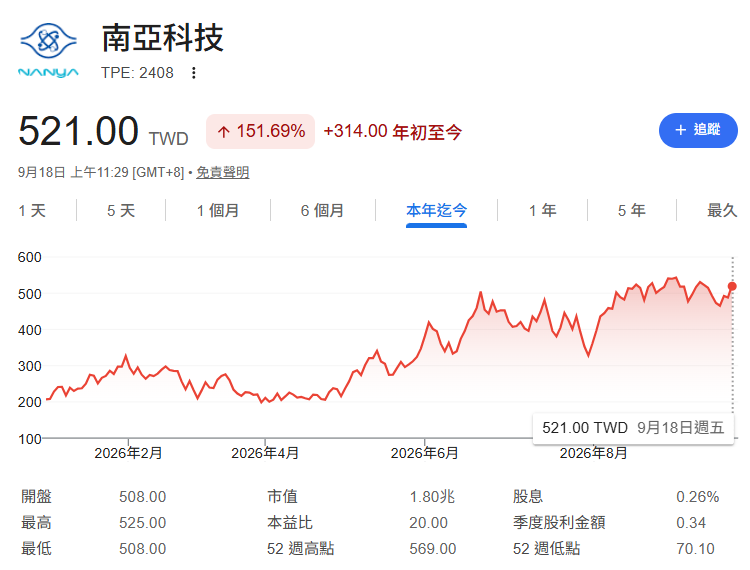This screenshot has height=570, width=750.
Task: Open the three-dot menu beside TPE: 2408
Action: (194, 73)
